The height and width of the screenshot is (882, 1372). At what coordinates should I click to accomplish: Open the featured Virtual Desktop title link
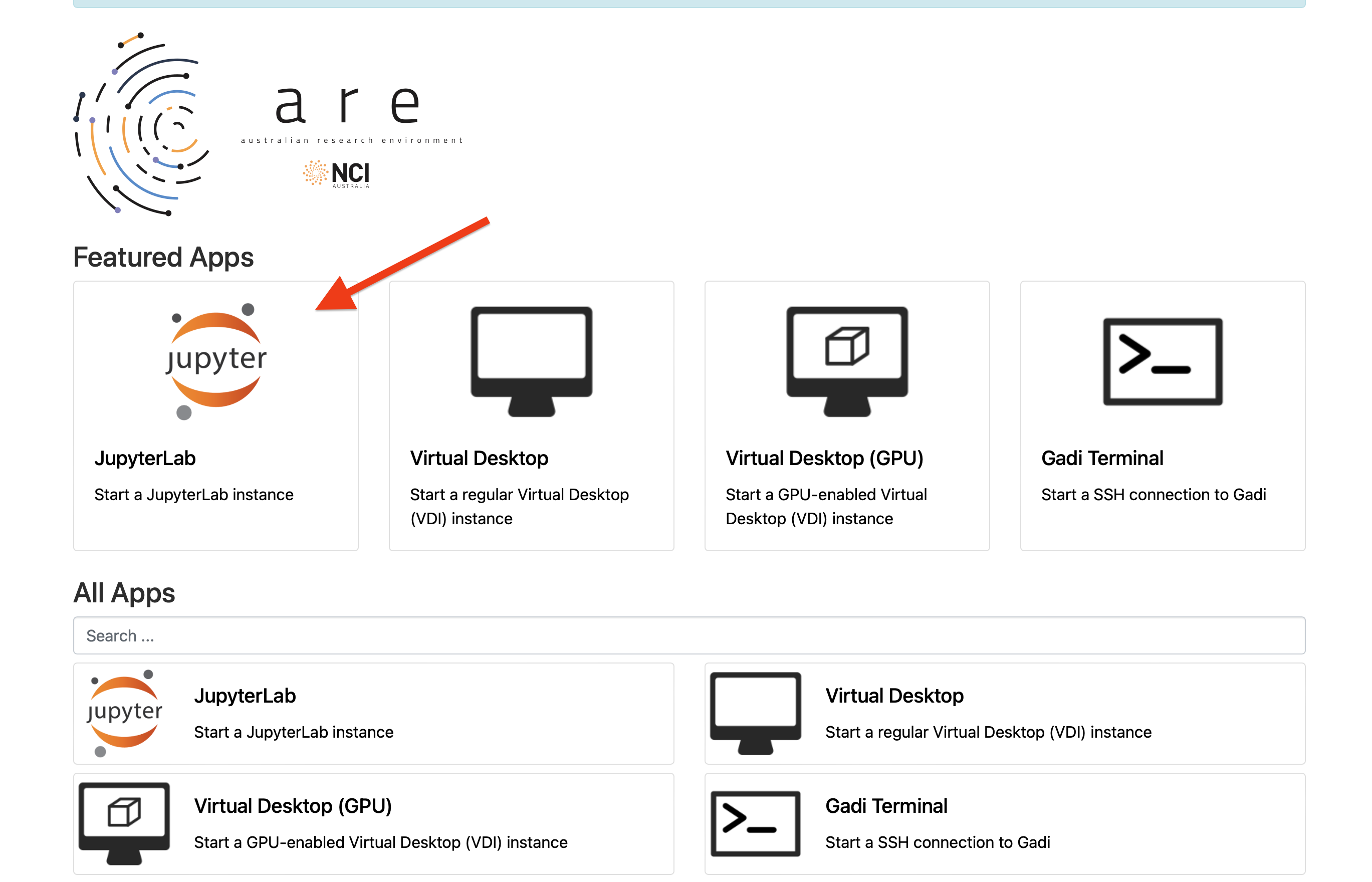click(479, 458)
